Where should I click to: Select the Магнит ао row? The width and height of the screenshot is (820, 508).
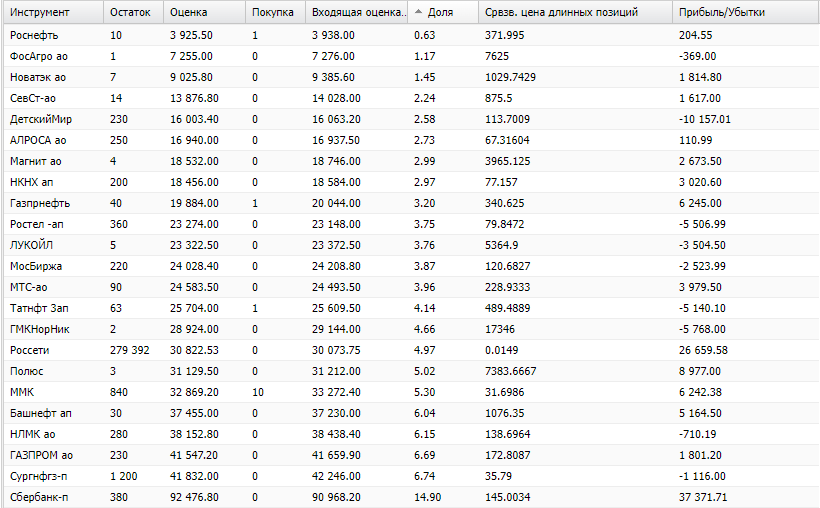click(411, 161)
